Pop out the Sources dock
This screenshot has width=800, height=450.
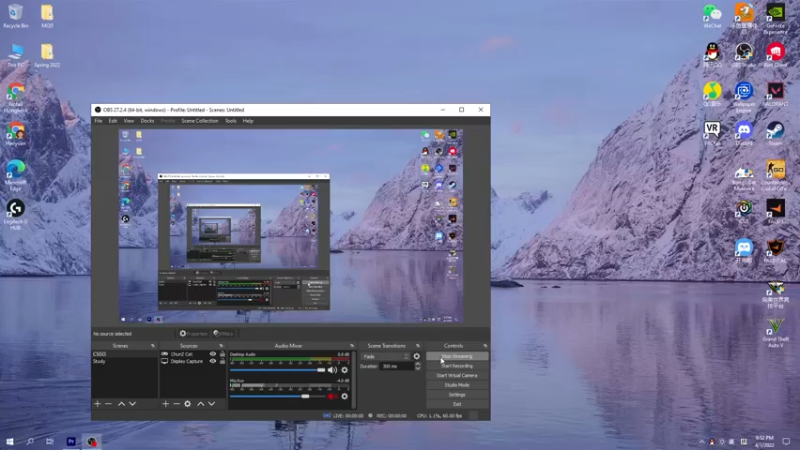click(x=221, y=346)
